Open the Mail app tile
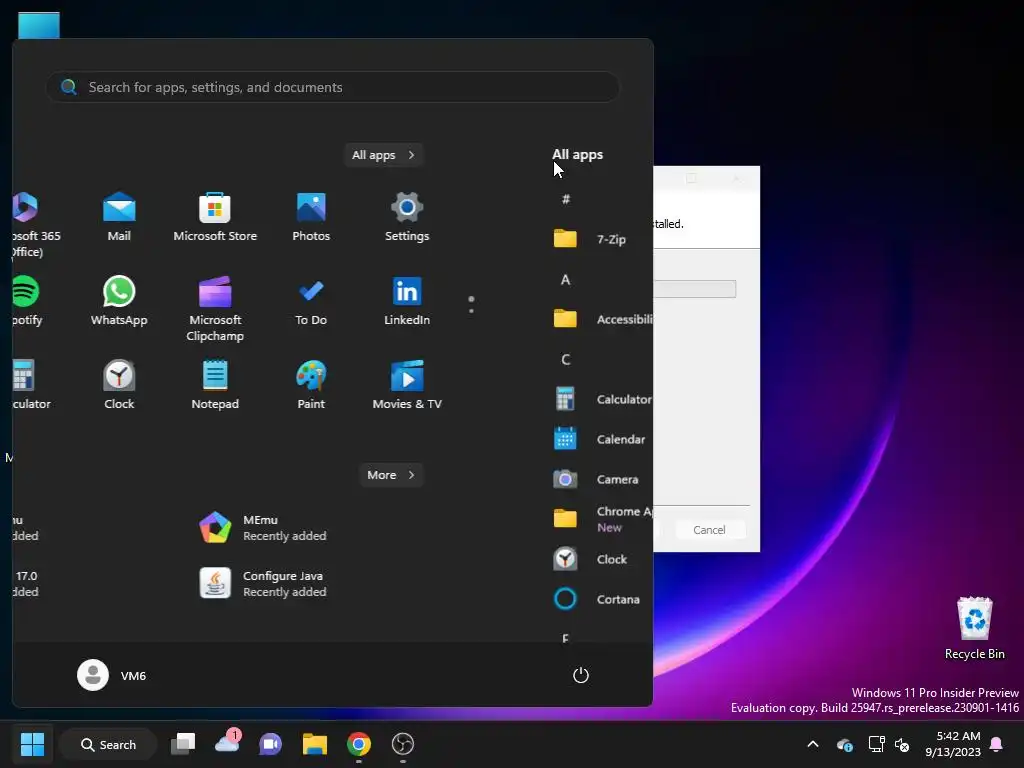Viewport: 1024px width, 768px height. point(119,217)
